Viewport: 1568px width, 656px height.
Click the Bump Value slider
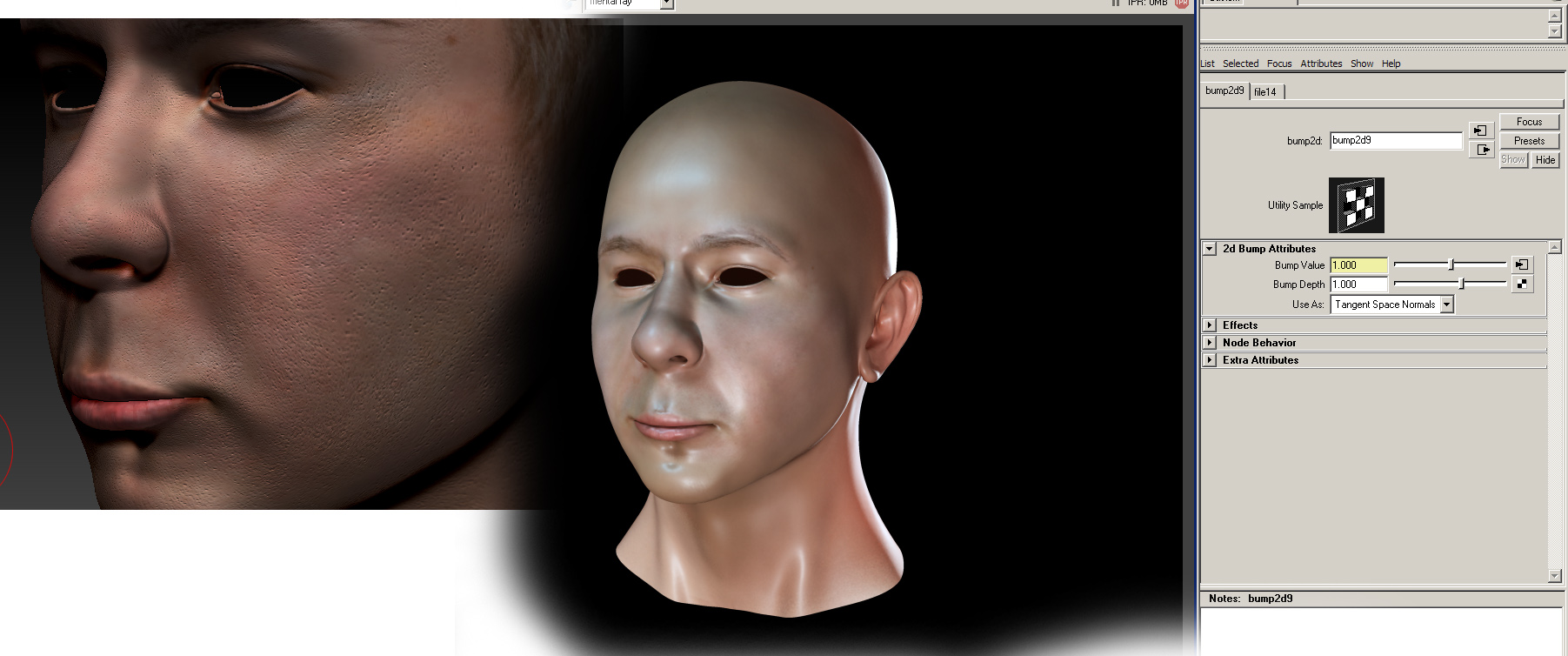[1450, 264]
